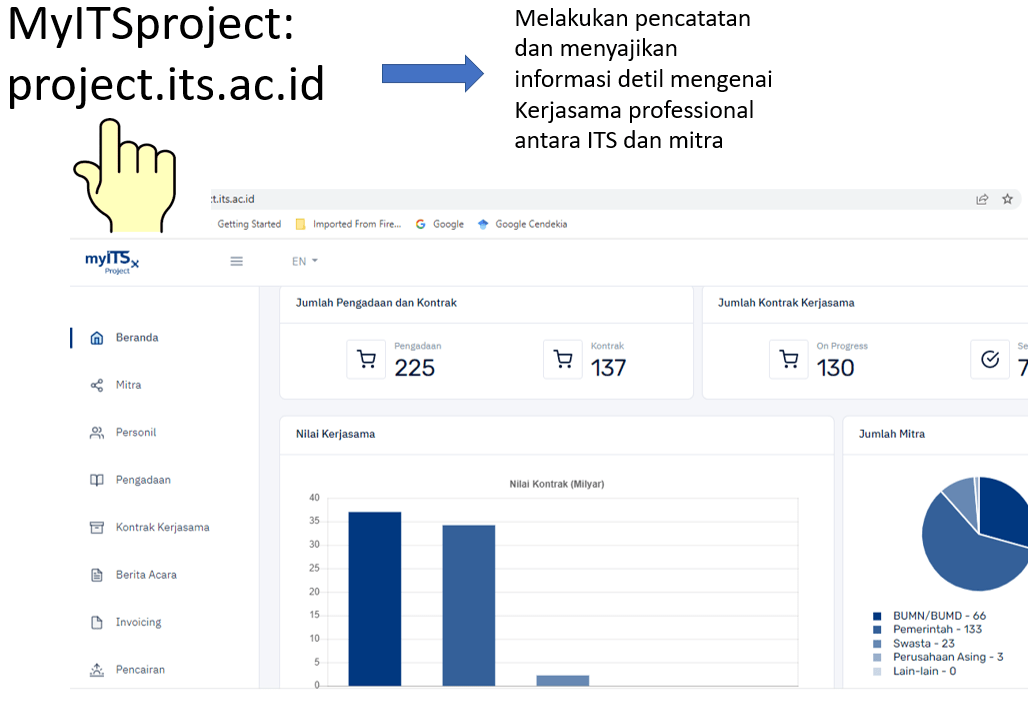Click the Pengadaan book icon
Viewport: 1028px width, 708px height.
click(96, 480)
